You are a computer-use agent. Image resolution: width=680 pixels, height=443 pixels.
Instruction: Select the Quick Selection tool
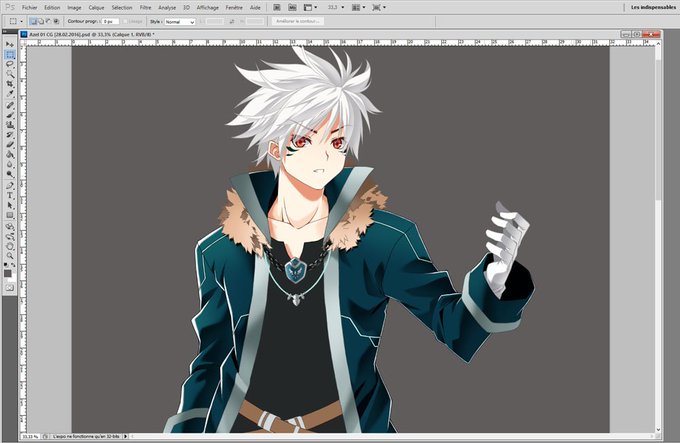[x=10, y=74]
